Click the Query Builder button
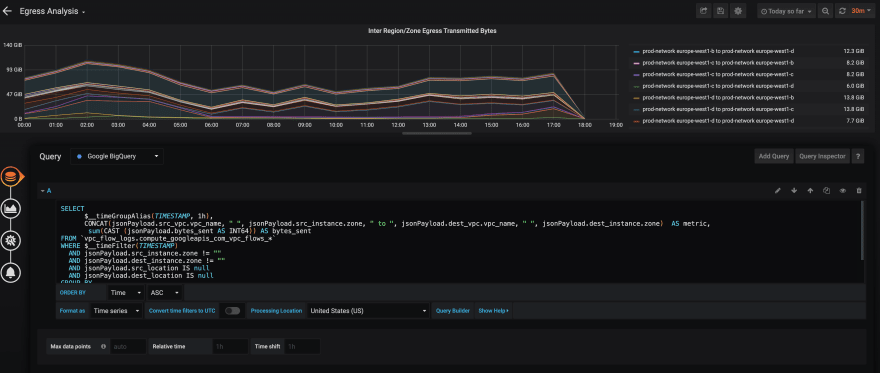880x373 pixels. pos(453,310)
